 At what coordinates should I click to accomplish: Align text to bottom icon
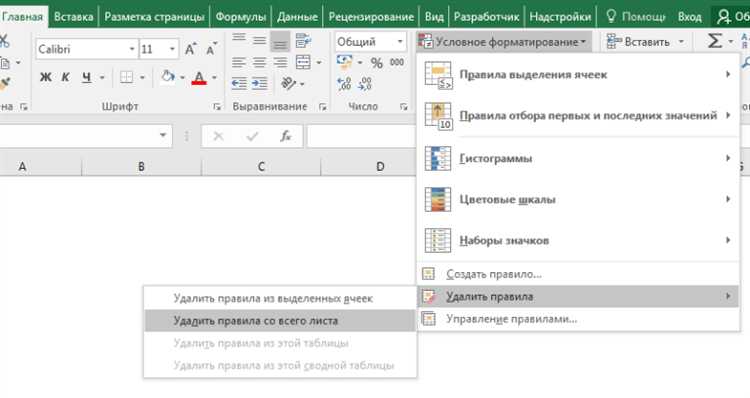(x=280, y=42)
